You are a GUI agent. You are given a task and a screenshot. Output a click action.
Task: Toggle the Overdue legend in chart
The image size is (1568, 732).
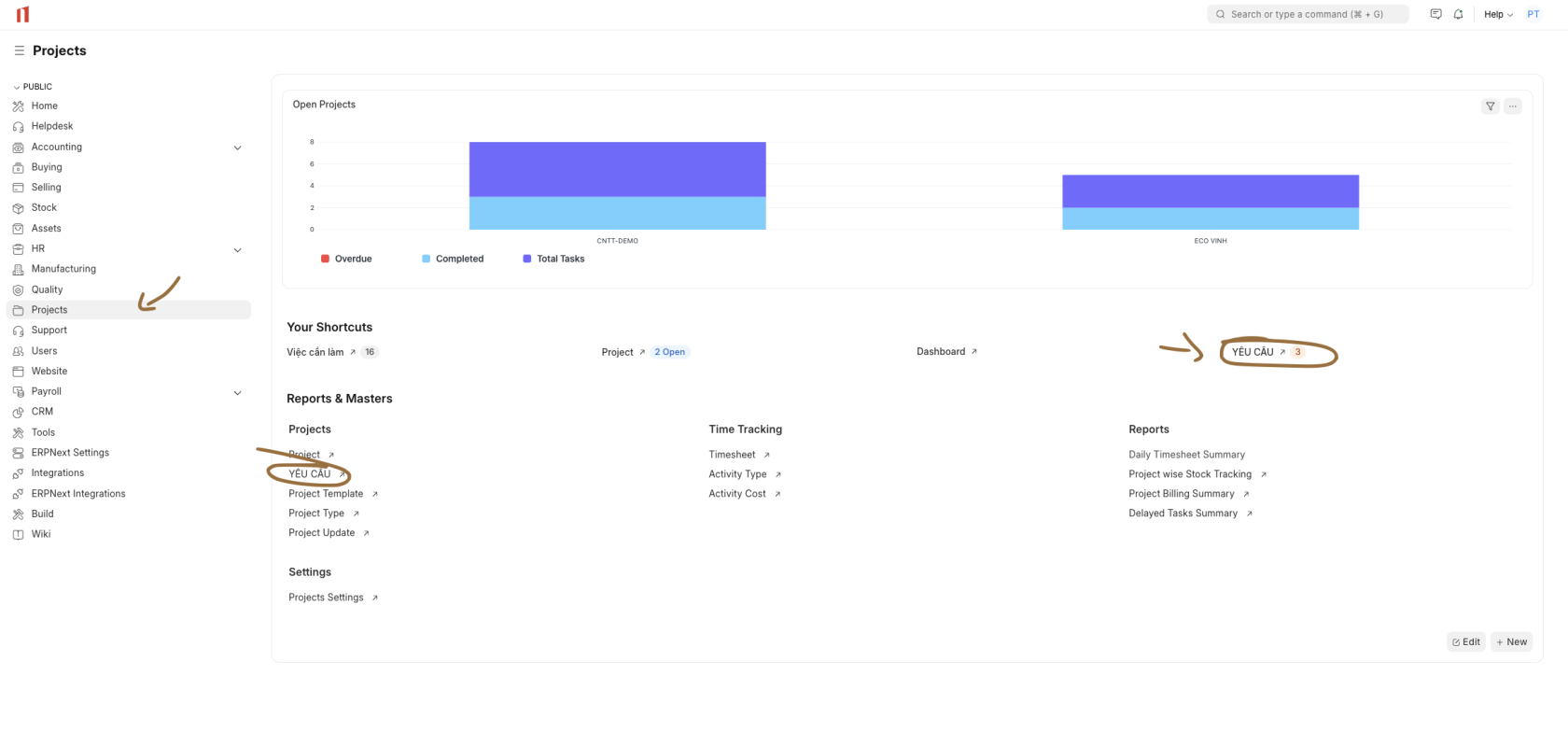point(346,259)
